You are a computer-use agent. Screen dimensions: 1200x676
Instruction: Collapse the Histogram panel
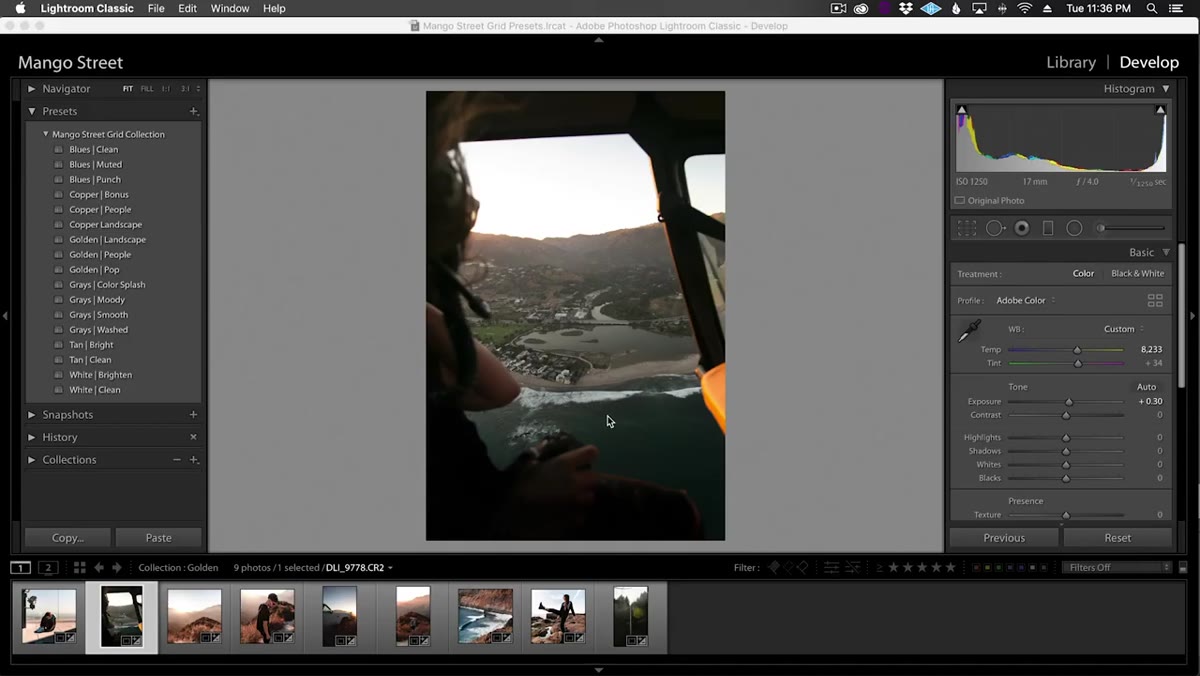click(x=1165, y=89)
